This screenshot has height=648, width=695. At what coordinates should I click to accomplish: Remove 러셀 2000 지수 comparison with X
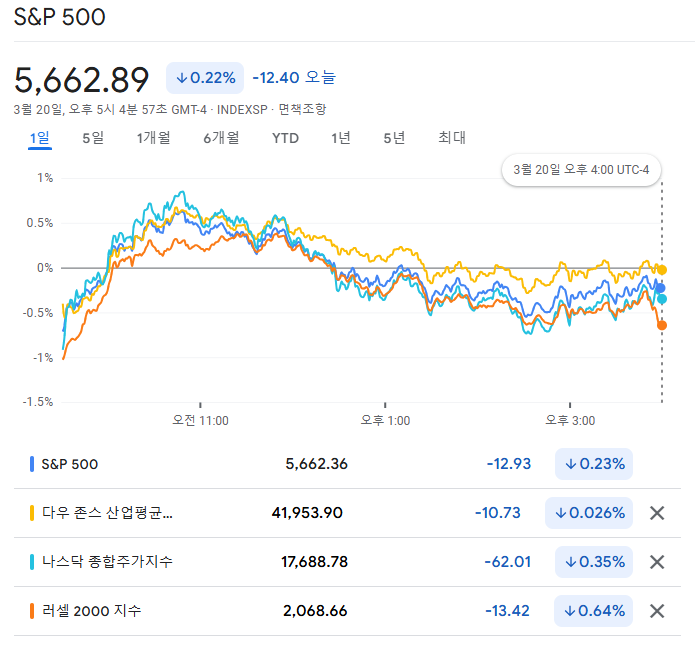click(x=657, y=611)
